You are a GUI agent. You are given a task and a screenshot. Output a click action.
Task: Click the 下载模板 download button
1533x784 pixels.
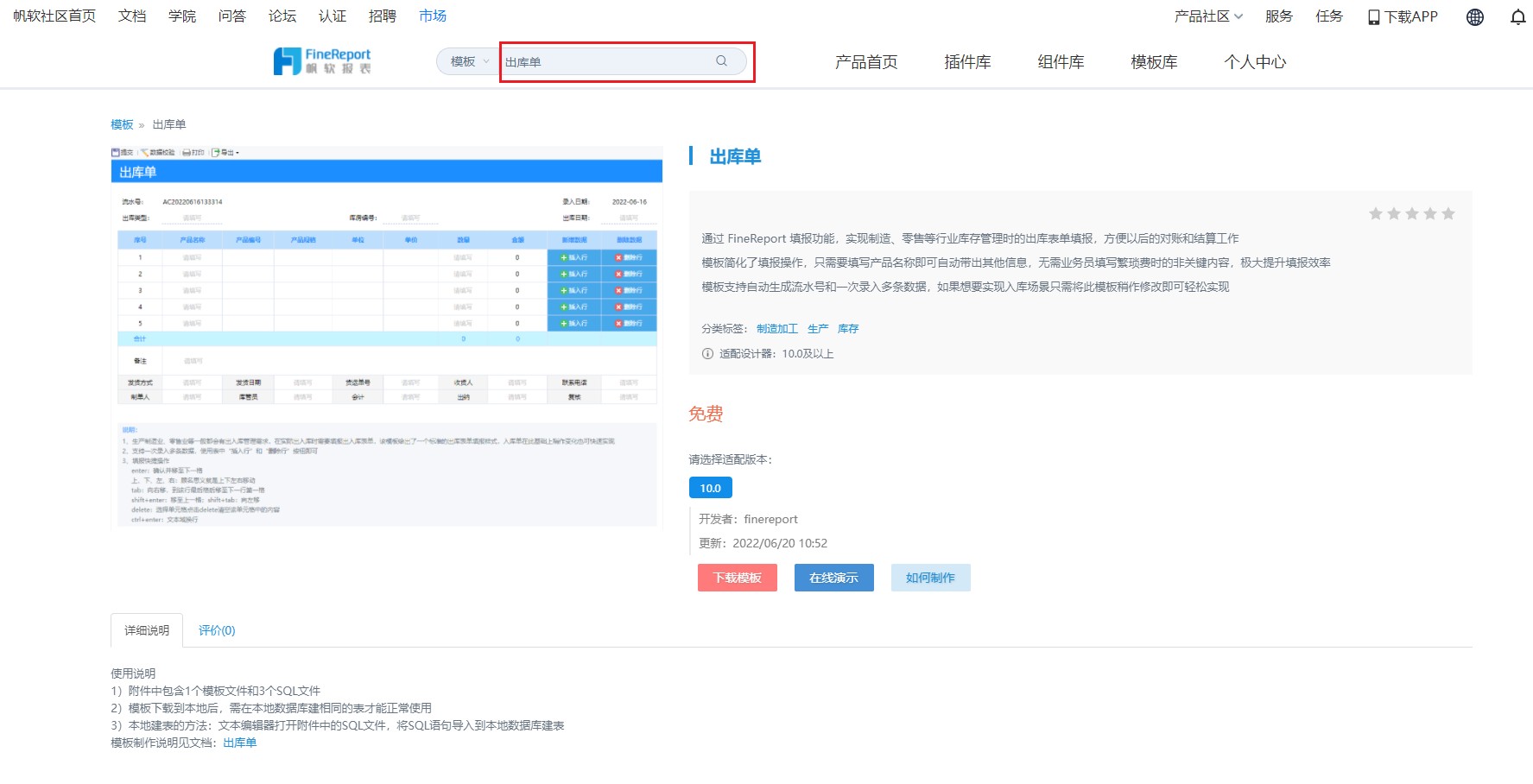click(737, 578)
